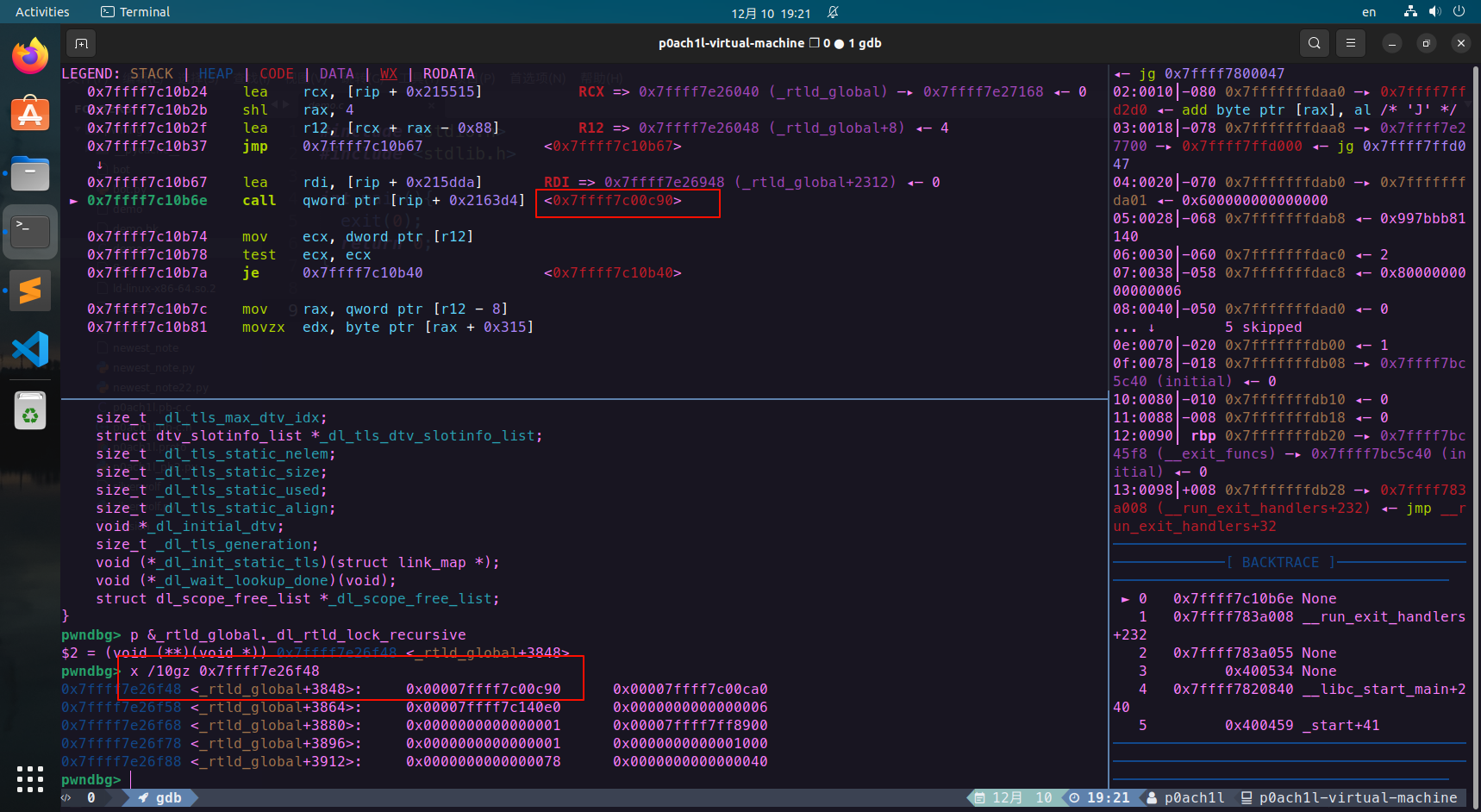Open the clock showing 12月 10 19:21
This screenshot has height=812, width=1481.
771,13
